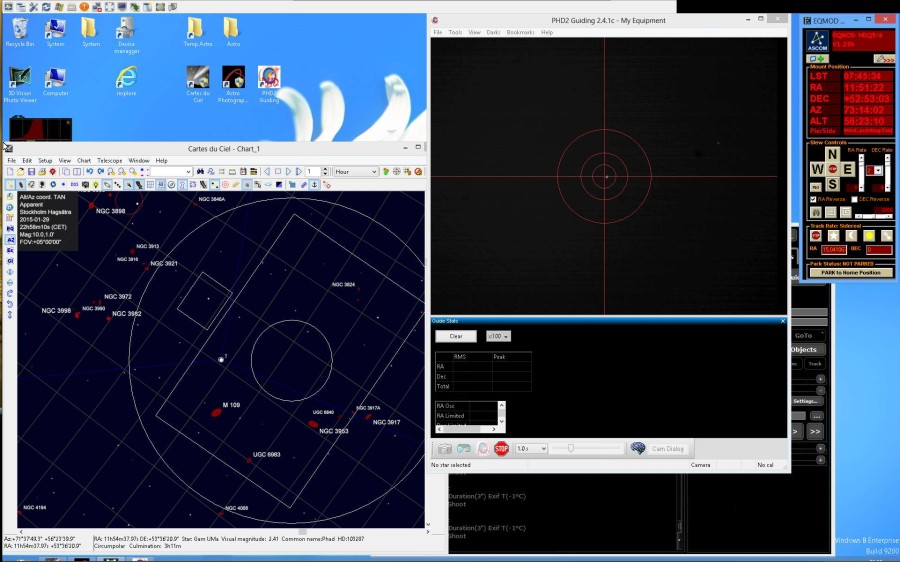The width and height of the screenshot is (900, 562).
Task: Click the Objects button in background window
Action: click(x=804, y=349)
